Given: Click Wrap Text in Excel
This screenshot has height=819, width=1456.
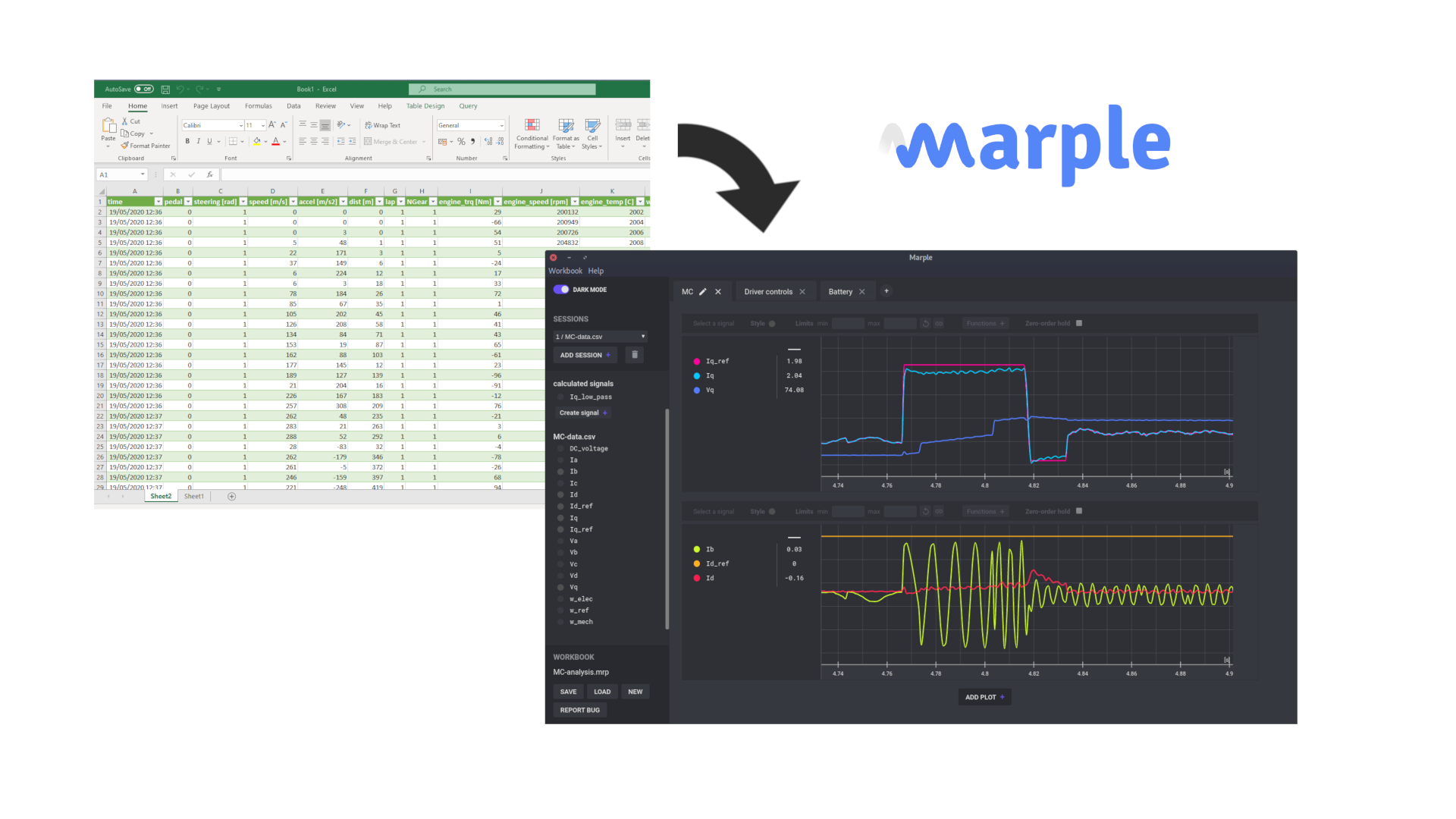Looking at the screenshot, I should [x=382, y=126].
